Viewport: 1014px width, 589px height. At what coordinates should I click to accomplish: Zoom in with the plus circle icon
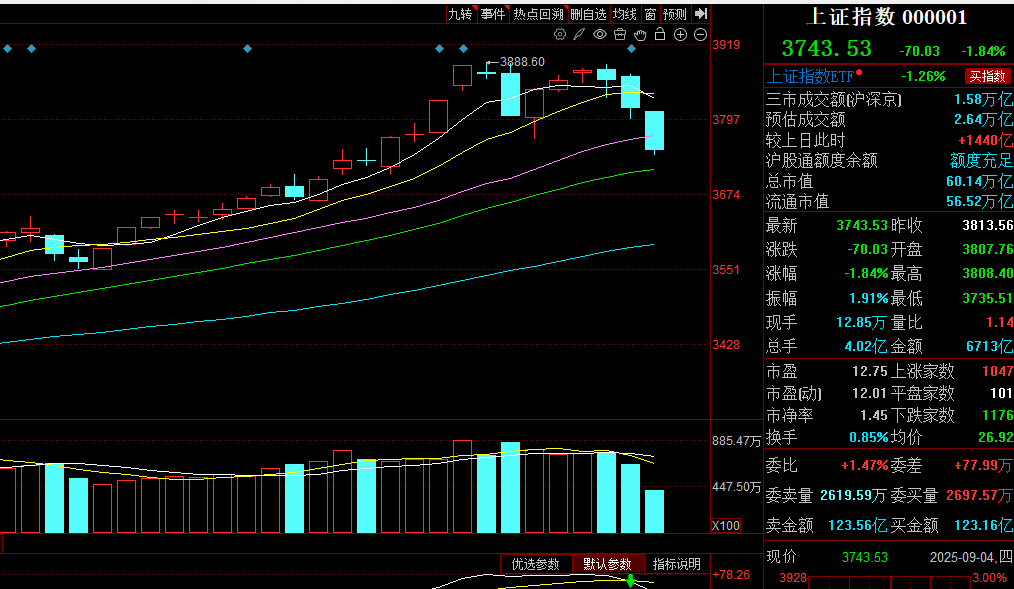coord(680,34)
